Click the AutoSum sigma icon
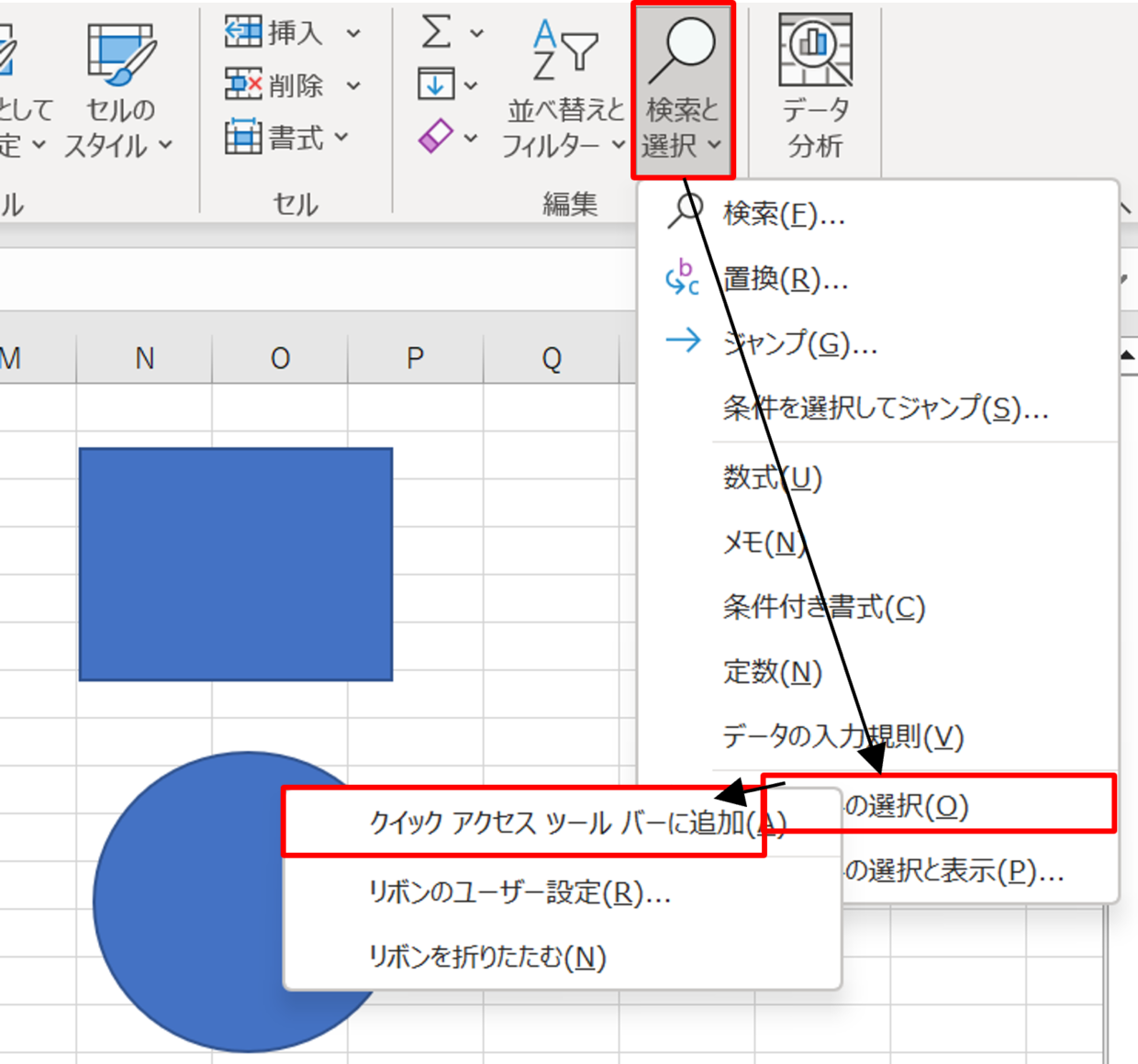Viewport: 1138px width, 1064px height. (437, 32)
